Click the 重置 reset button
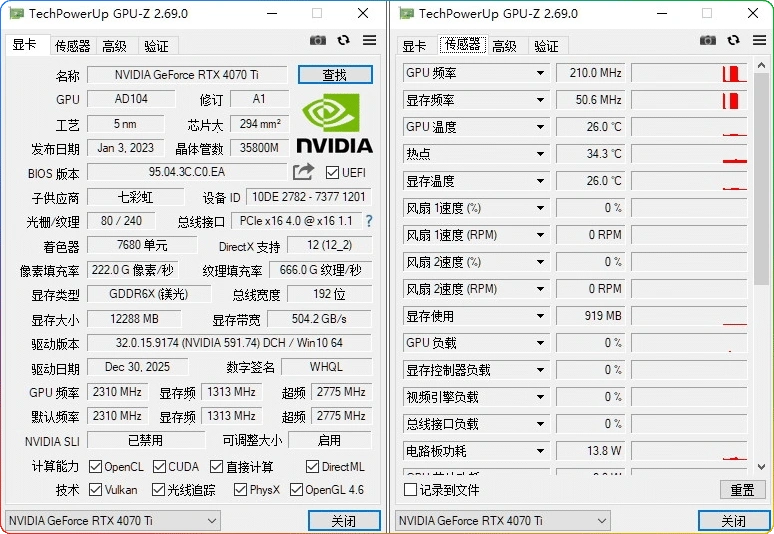Viewport: 774px width, 534px height. 742,490
